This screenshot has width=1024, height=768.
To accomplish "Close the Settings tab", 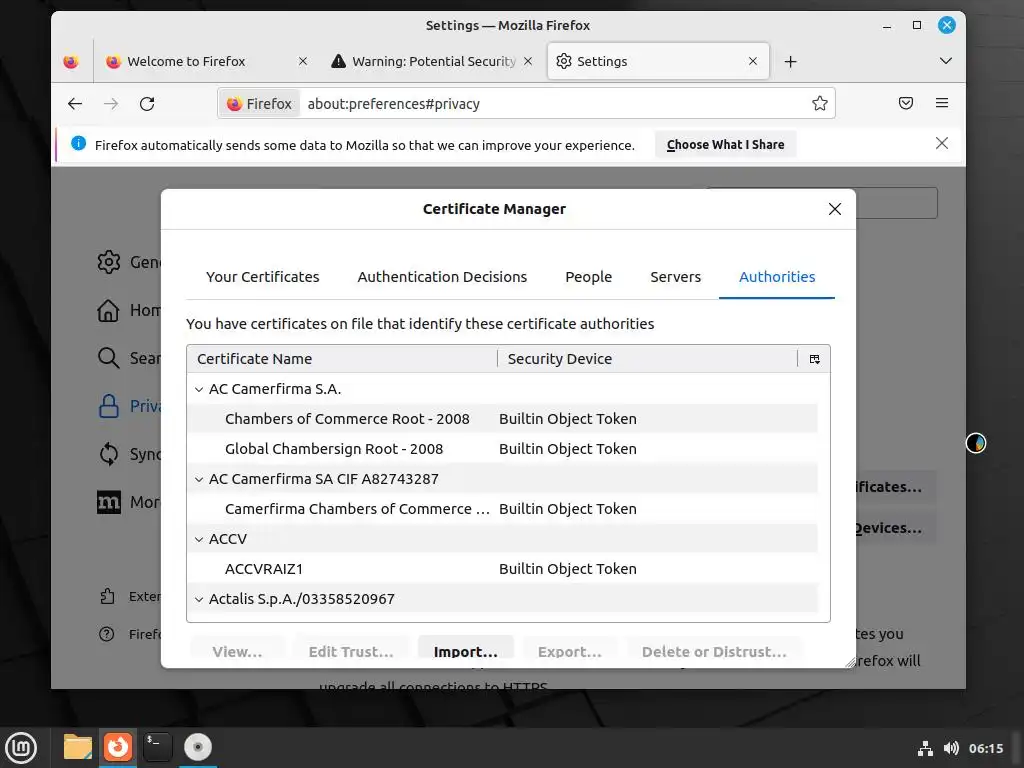I will tap(752, 61).
